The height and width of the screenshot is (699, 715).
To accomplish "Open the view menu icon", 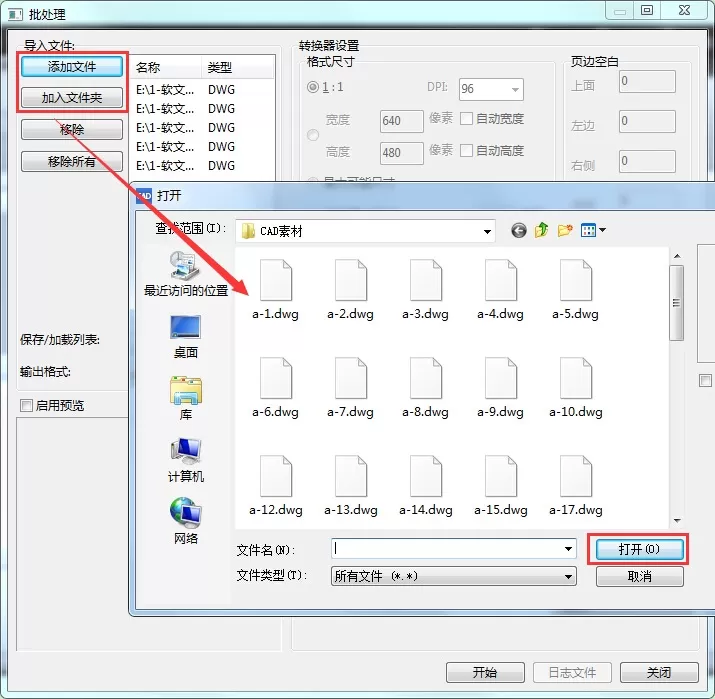I will 593,230.
